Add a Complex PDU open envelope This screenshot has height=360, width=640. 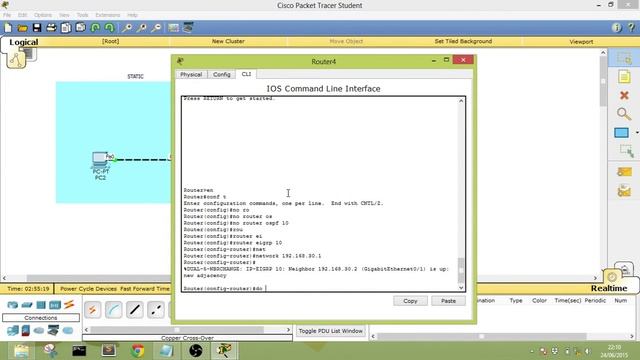point(624,191)
